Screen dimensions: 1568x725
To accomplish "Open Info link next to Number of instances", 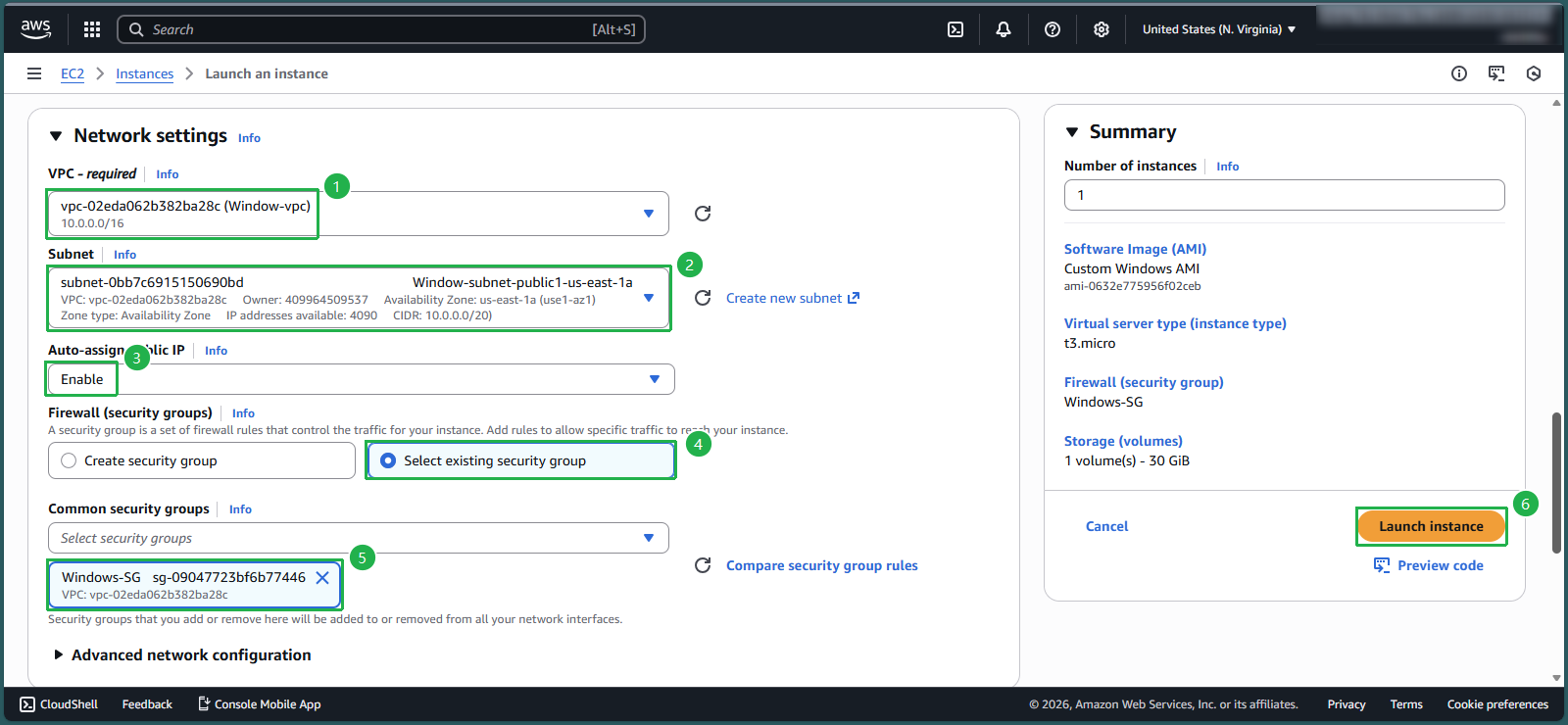I will tap(1228, 167).
